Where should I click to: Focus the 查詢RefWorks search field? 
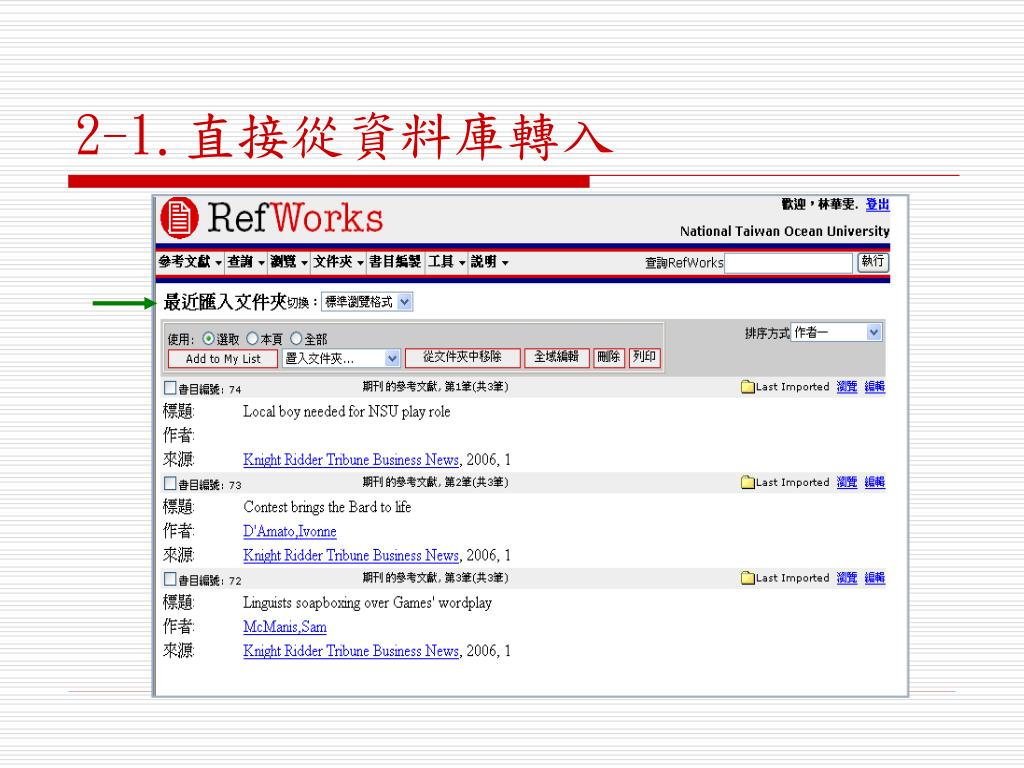[789, 263]
